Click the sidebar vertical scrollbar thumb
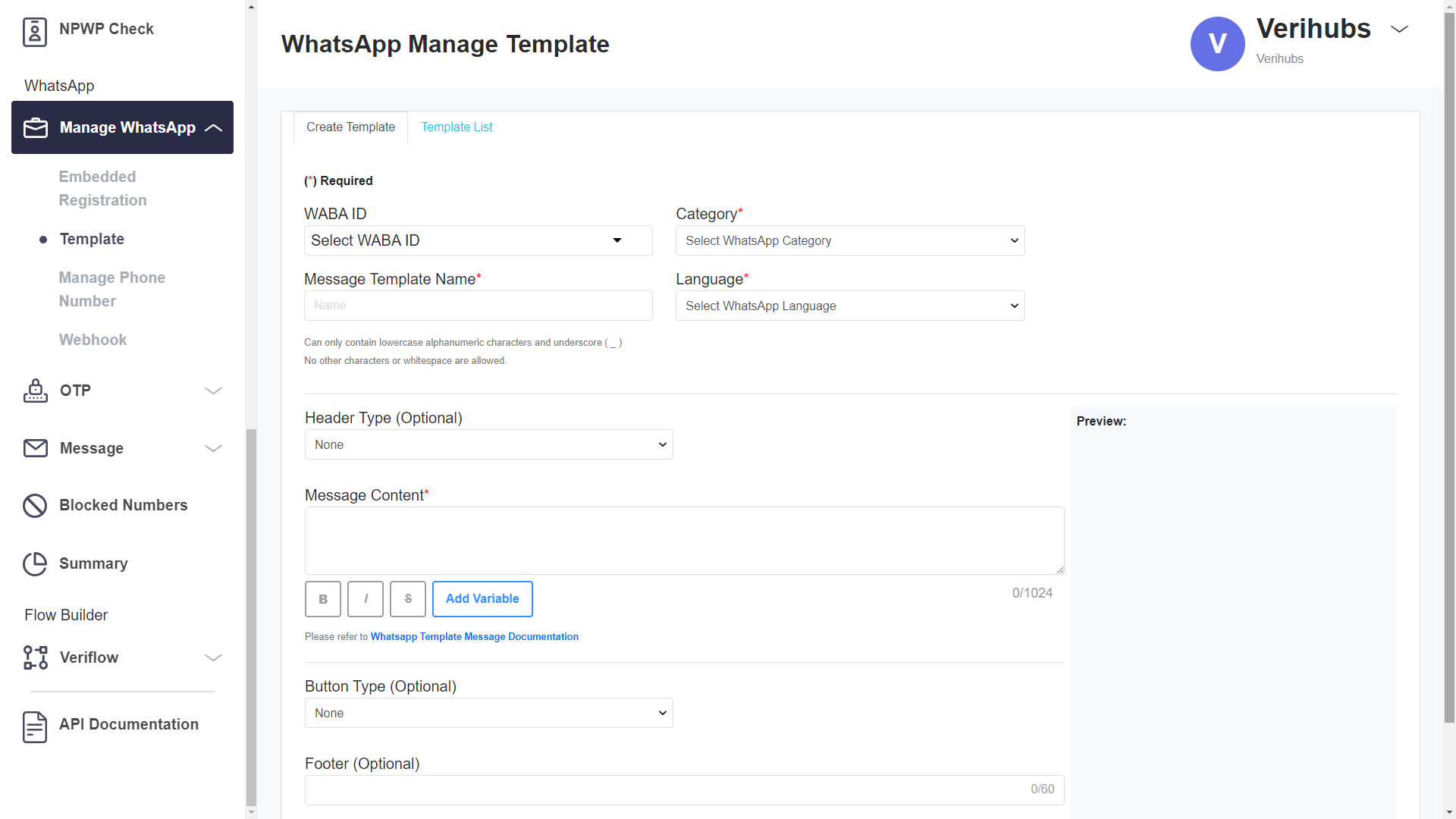This screenshot has width=1456, height=819. (252, 616)
